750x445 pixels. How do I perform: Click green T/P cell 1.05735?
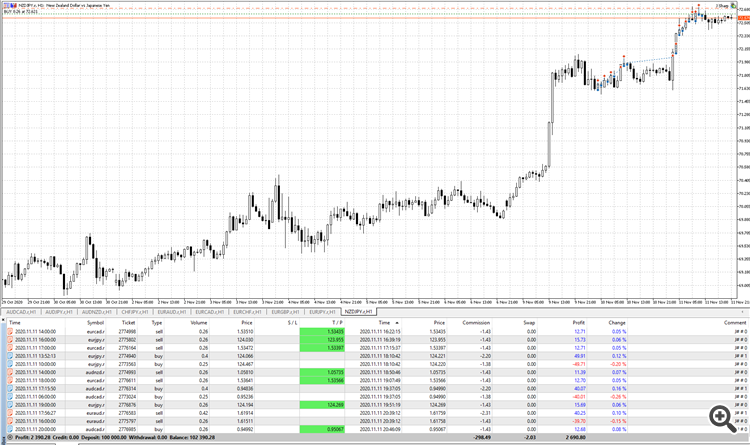(x=322, y=372)
